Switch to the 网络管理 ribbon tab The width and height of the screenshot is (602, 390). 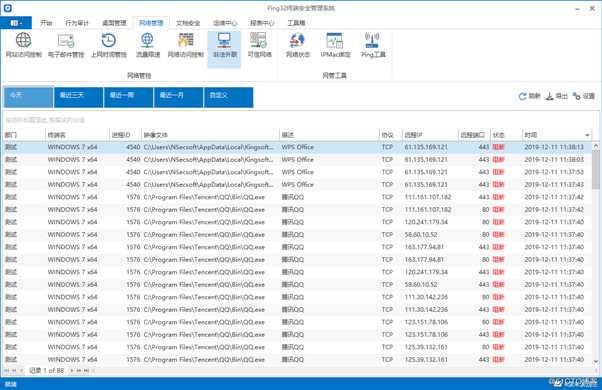tap(151, 23)
